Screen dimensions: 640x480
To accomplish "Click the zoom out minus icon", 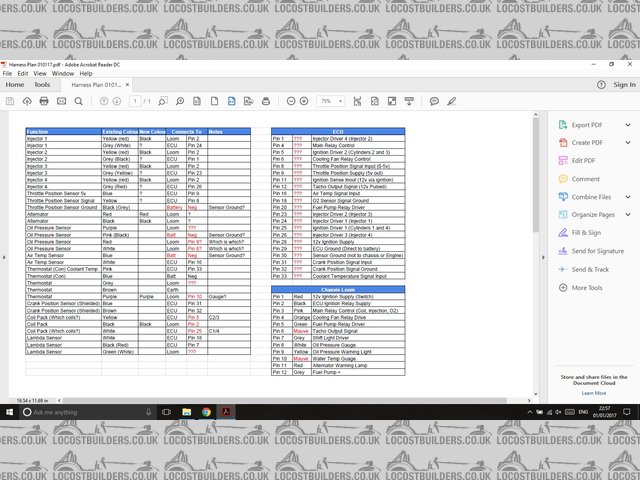I will point(291,101).
